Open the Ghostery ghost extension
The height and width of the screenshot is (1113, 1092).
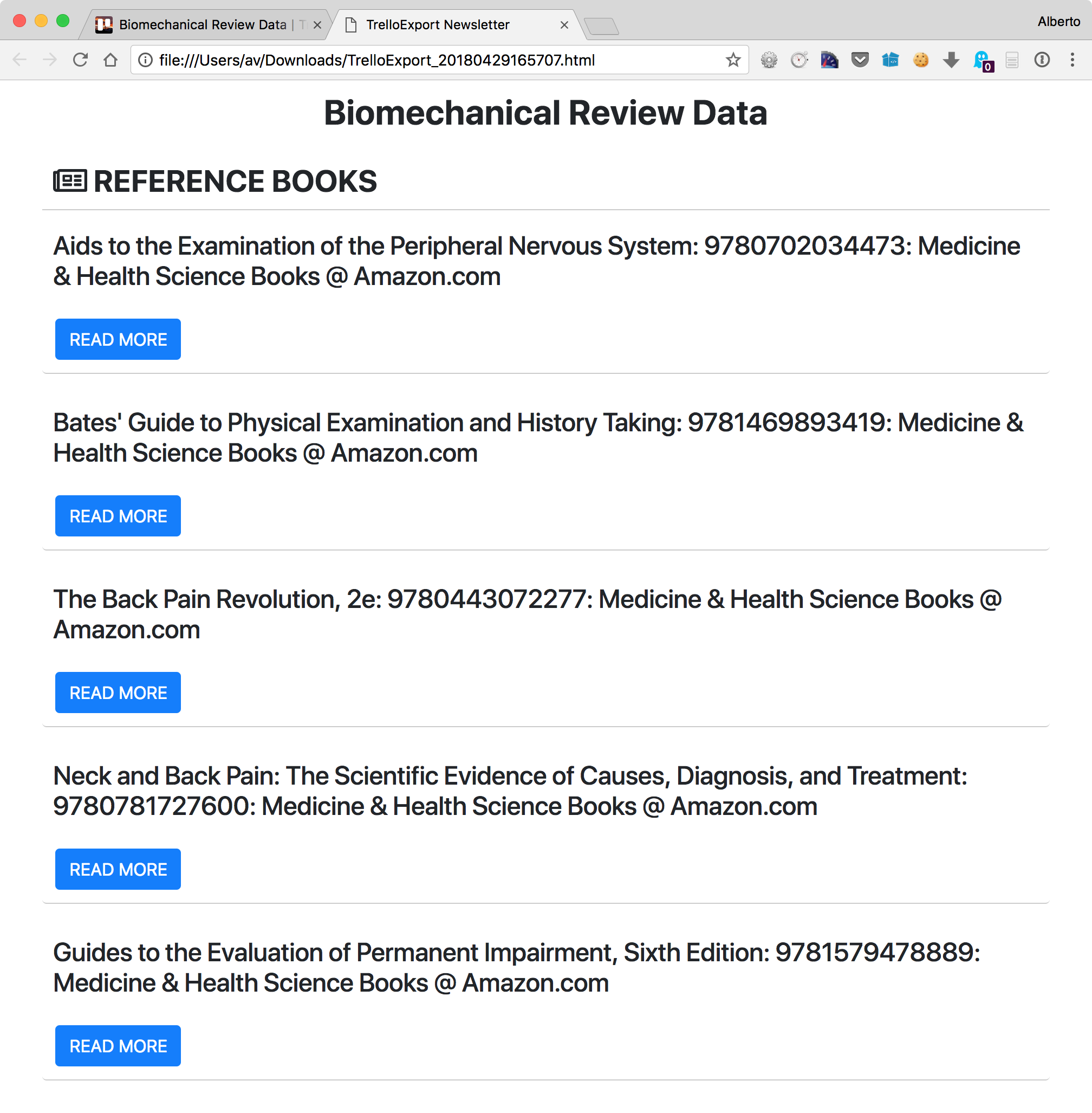point(981,60)
